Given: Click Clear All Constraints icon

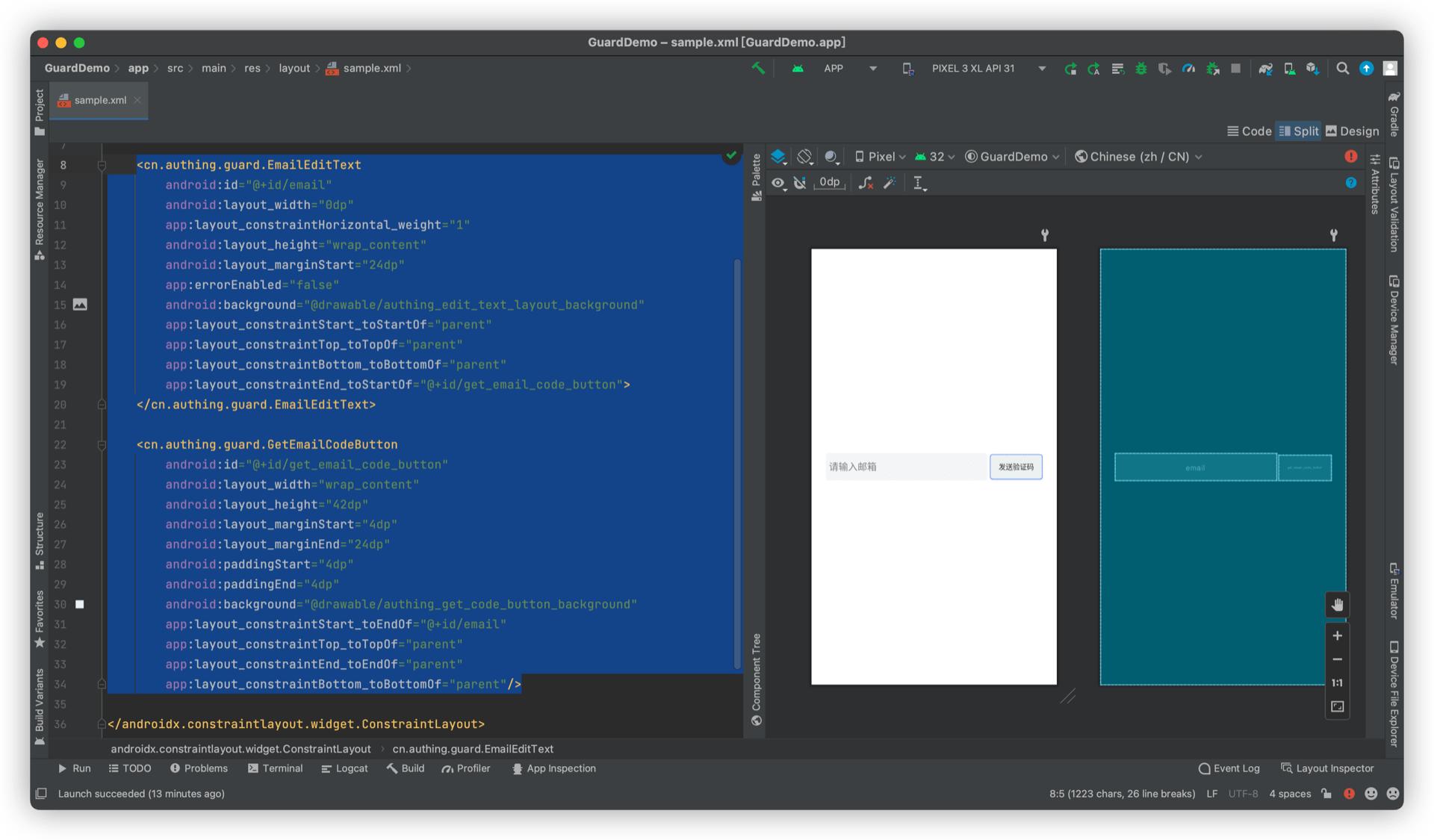Looking at the screenshot, I should click(866, 183).
